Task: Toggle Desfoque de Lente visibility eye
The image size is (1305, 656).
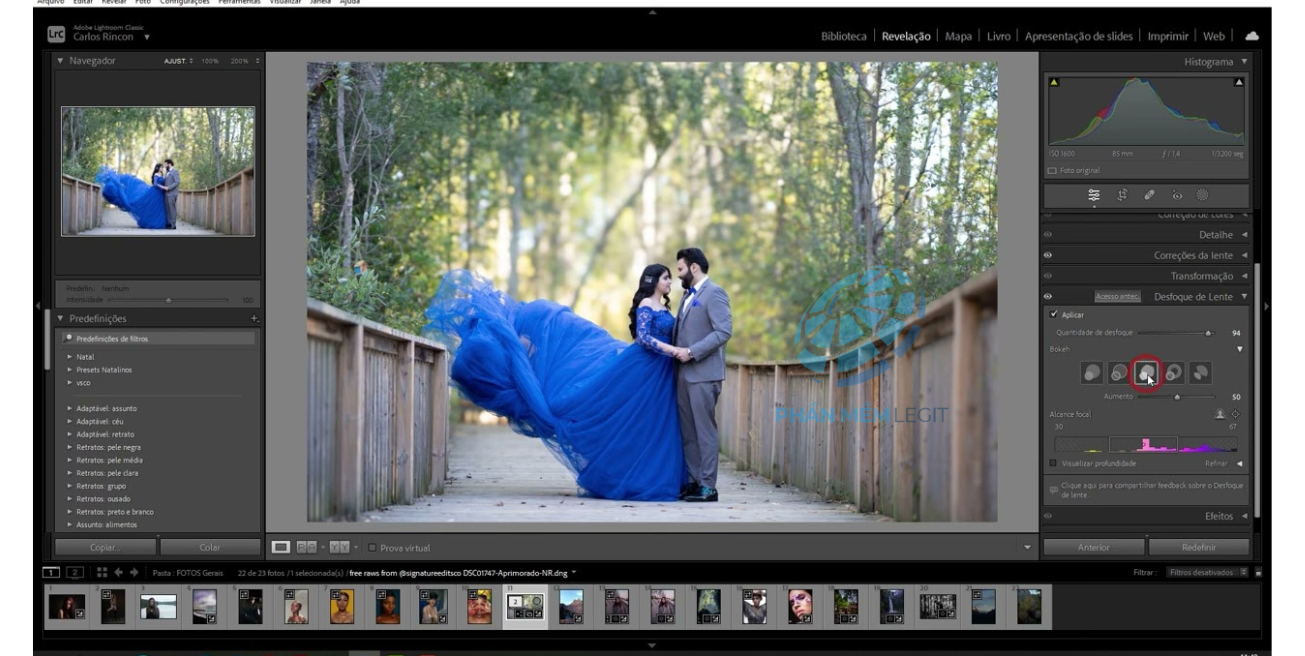Action: (x=1048, y=297)
